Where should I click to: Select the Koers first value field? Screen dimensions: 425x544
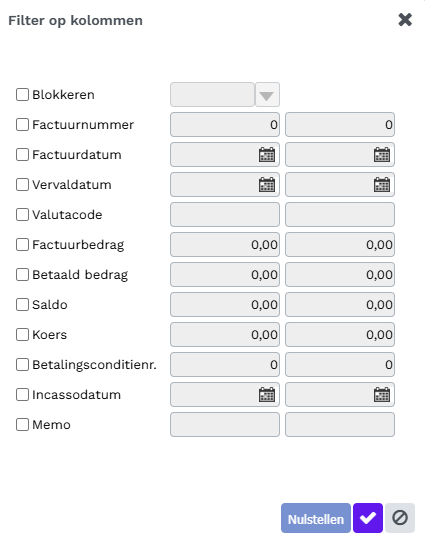coord(225,335)
